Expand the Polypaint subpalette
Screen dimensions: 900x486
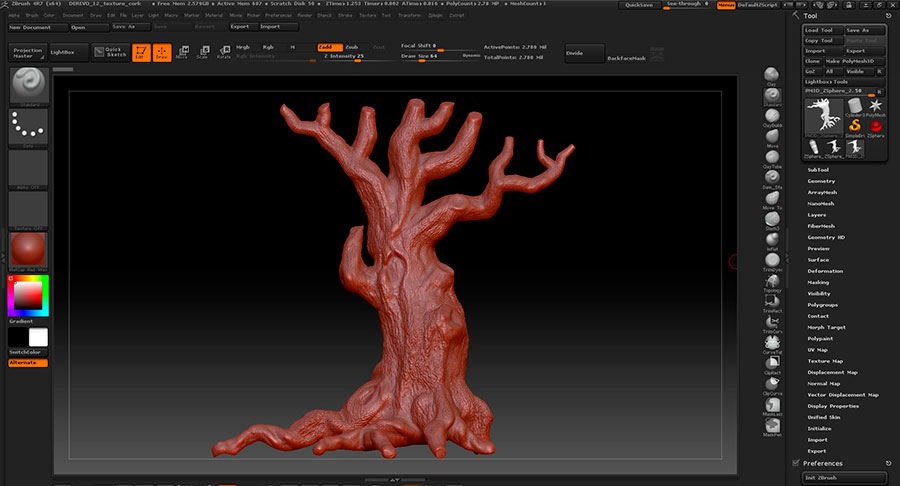(820, 338)
